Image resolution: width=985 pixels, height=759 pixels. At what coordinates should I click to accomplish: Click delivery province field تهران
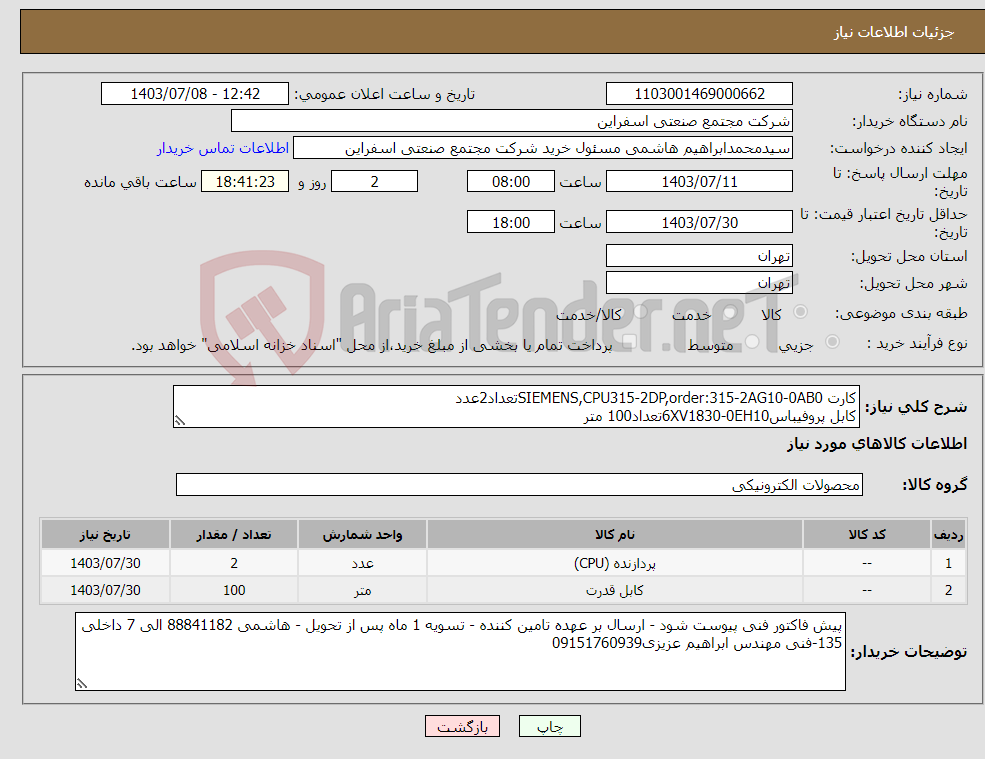point(699,256)
